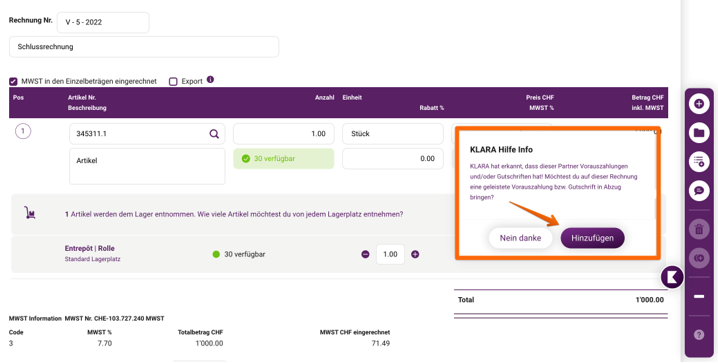
Task: Click the search magnifier in article number field
Action: coord(214,134)
